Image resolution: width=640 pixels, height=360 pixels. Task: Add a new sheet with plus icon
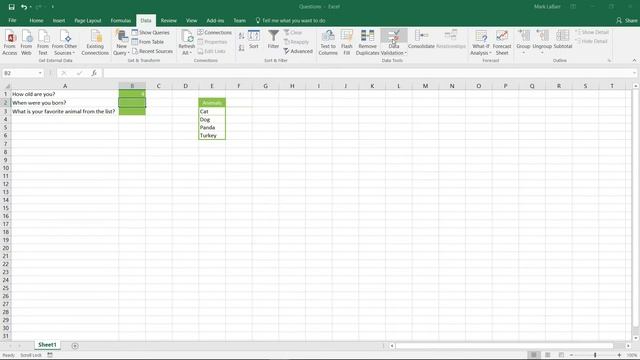(x=75, y=346)
